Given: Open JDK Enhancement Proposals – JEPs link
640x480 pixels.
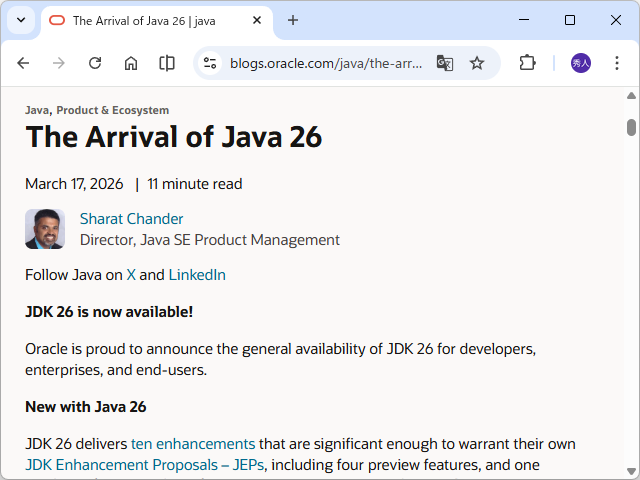Looking at the screenshot, I should pos(145,465).
